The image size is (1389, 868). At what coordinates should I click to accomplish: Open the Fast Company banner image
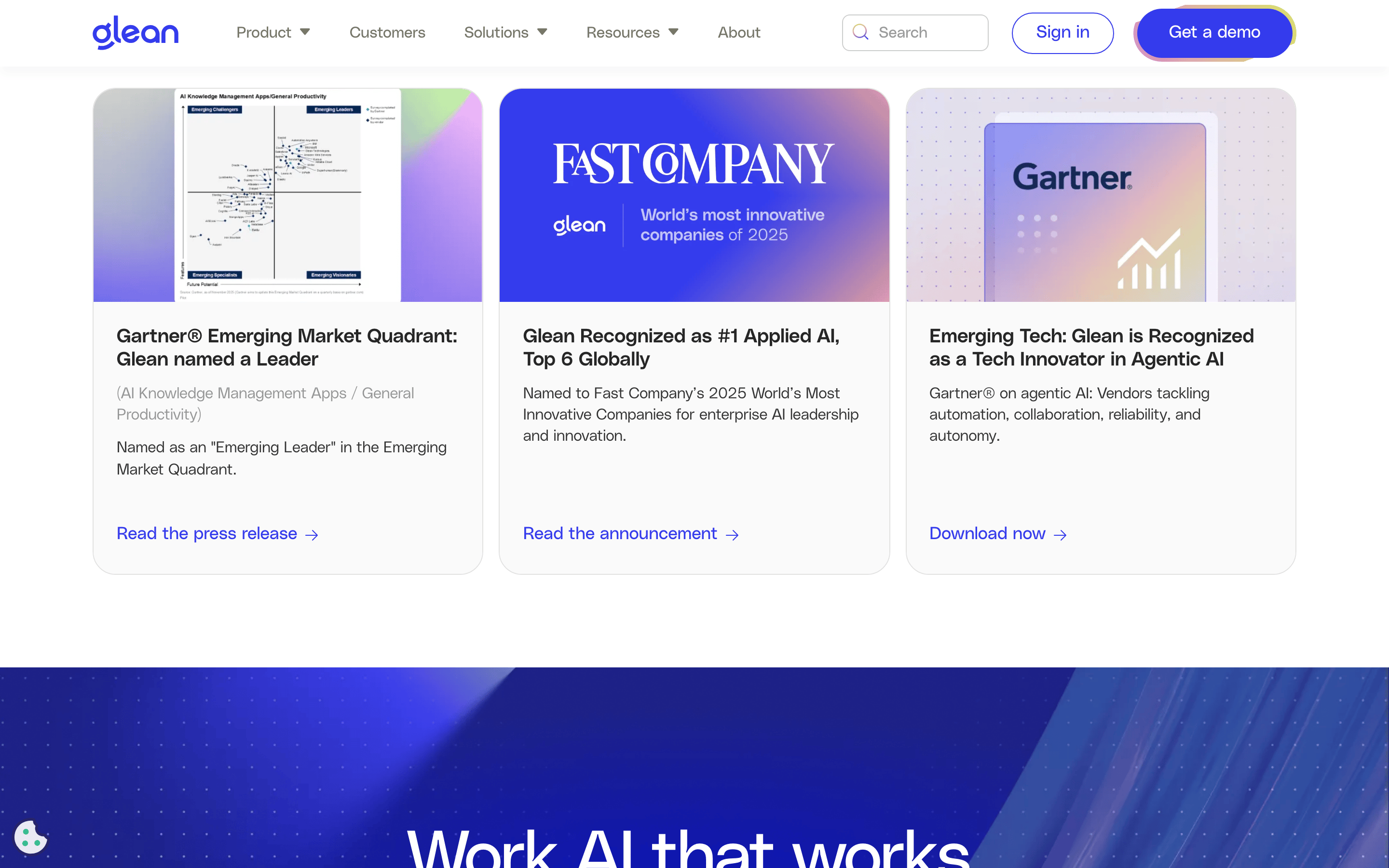(694, 195)
